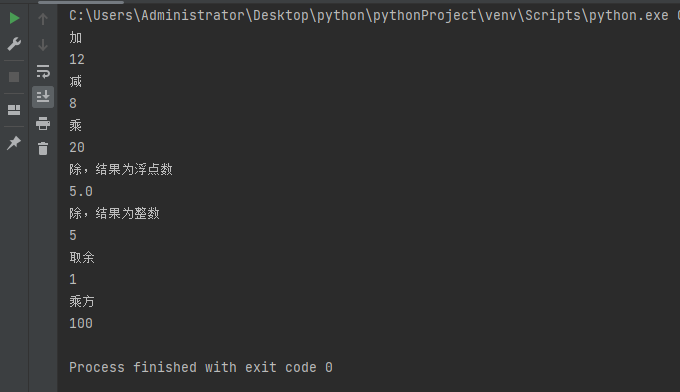Click the output text 5.0
Image resolution: width=680 pixels, height=392 pixels.
[x=81, y=191]
